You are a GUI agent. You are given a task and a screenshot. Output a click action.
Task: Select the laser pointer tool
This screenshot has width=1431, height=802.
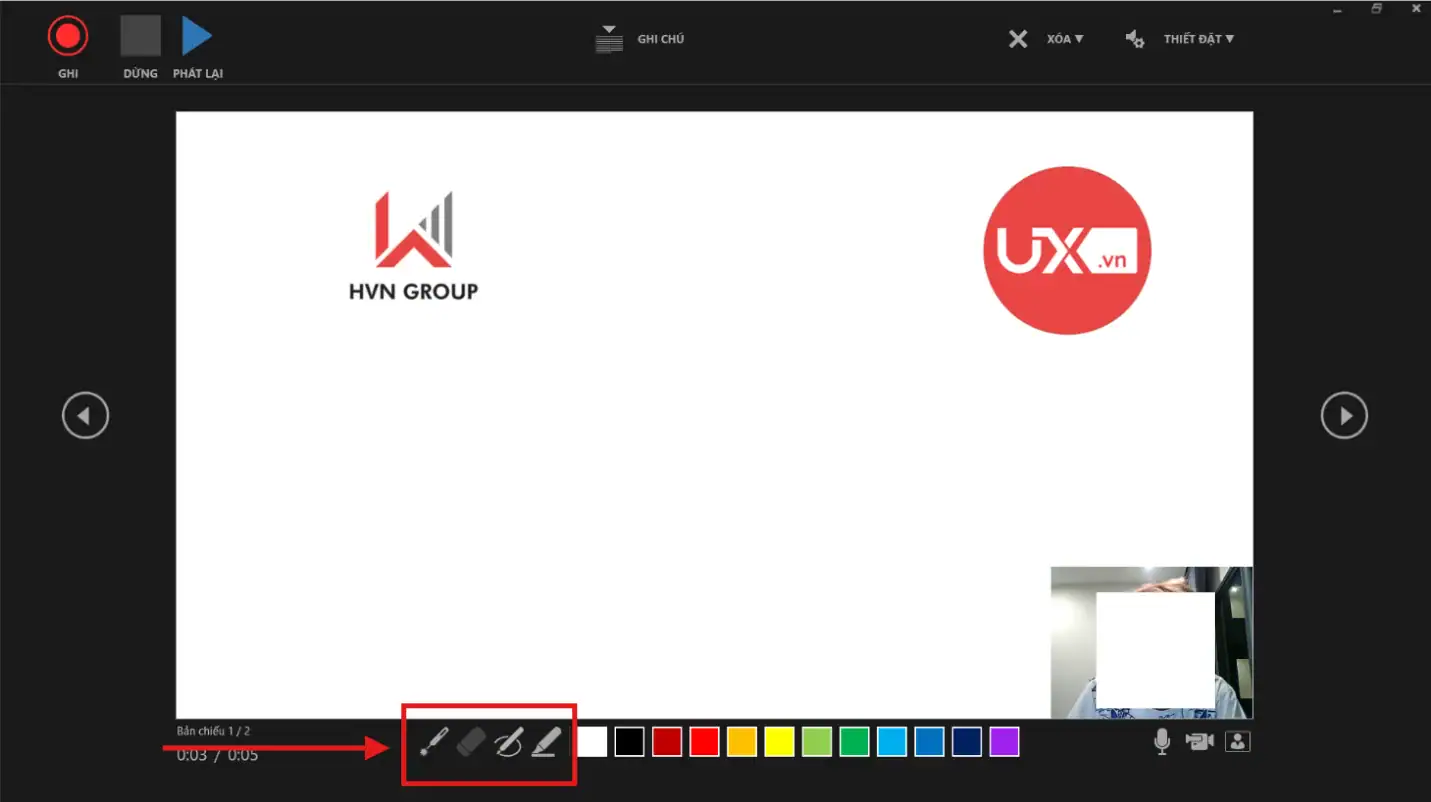click(433, 742)
